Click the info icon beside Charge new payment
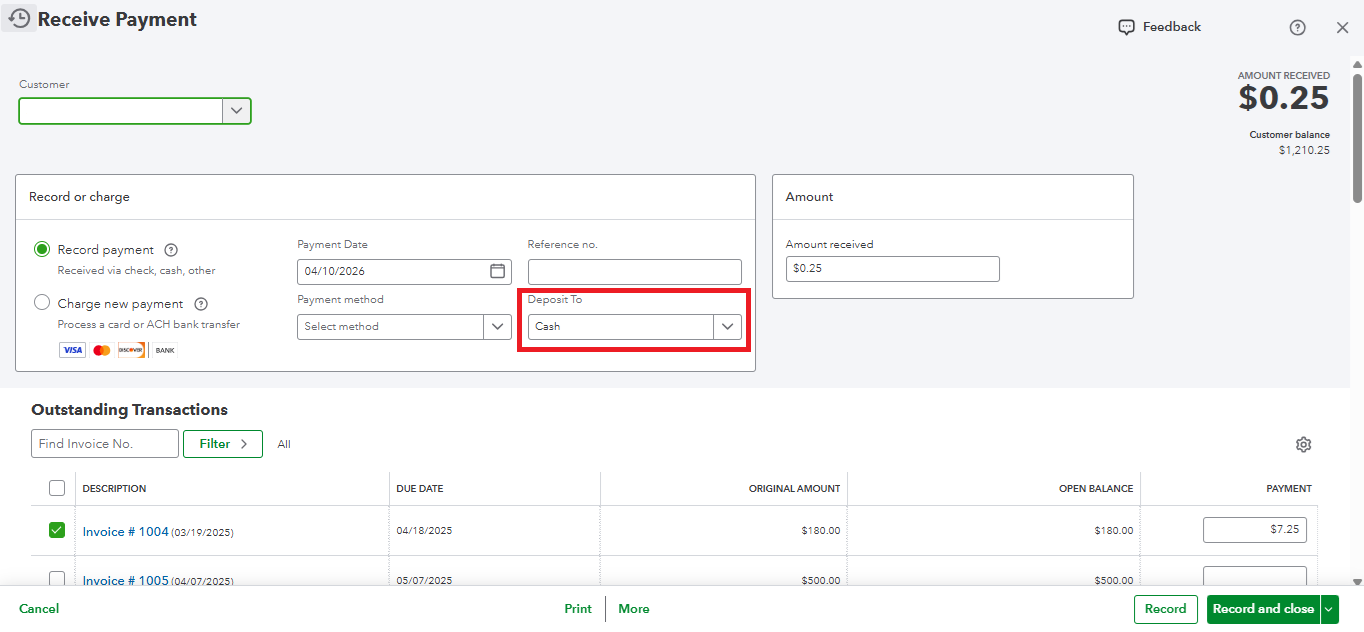 [x=200, y=304]
